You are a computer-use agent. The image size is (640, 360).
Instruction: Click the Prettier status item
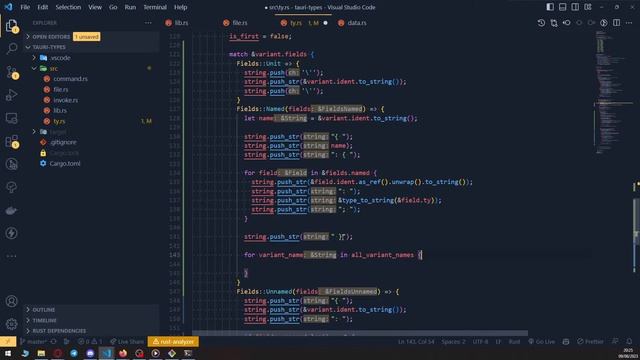[x=590, y=342]
